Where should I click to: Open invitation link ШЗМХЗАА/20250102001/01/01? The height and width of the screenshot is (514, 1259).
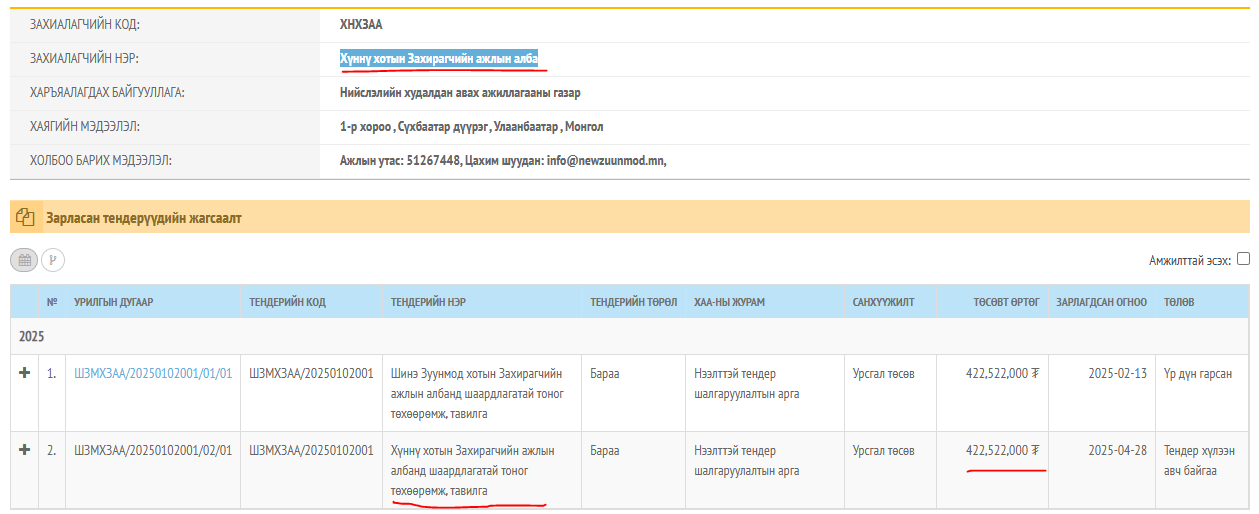(153, 374)
